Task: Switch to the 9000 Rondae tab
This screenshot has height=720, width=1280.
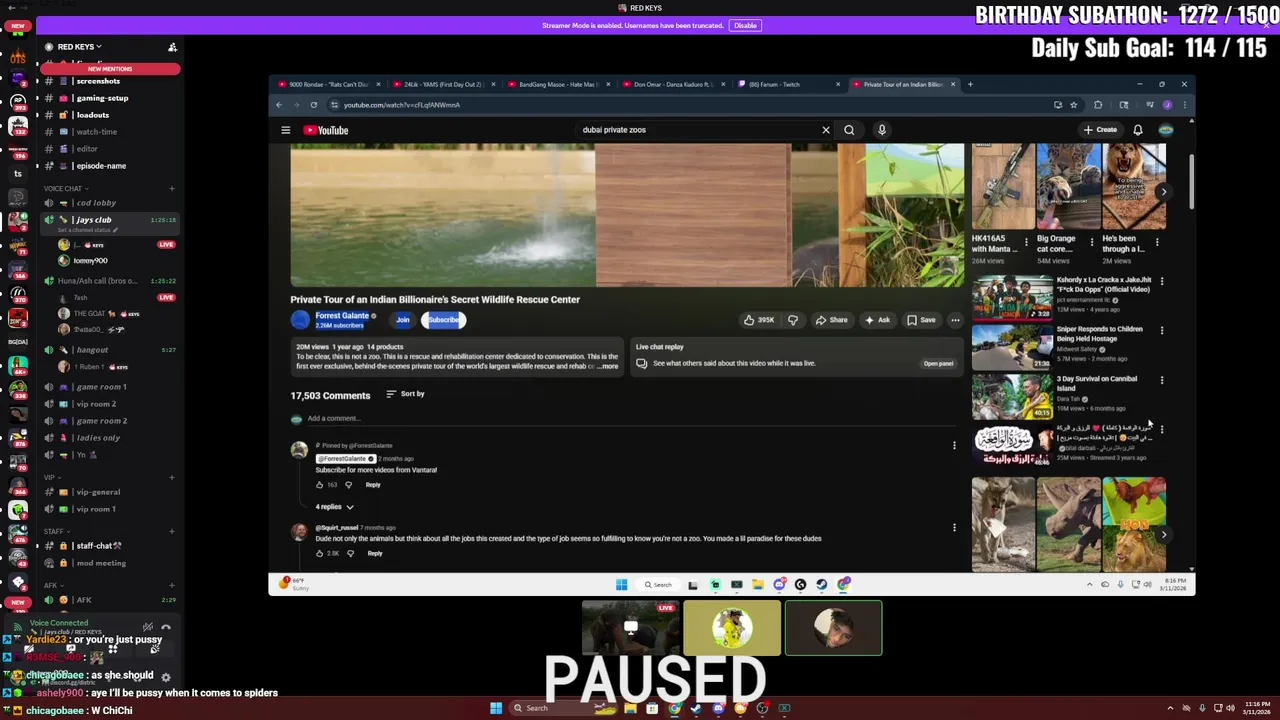Action: [x=328, y=84]
